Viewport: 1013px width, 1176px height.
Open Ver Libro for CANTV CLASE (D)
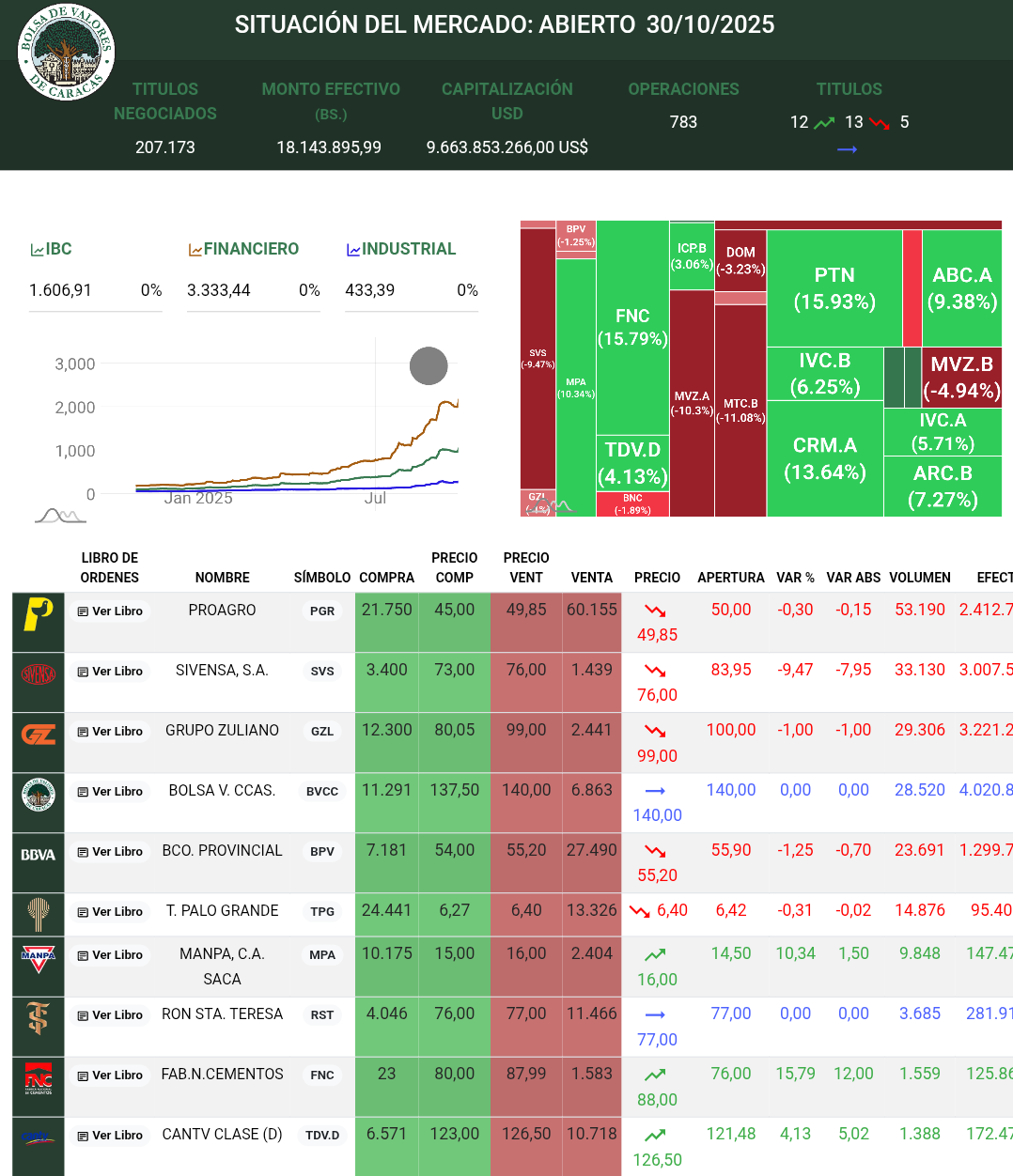(110, 1136)
